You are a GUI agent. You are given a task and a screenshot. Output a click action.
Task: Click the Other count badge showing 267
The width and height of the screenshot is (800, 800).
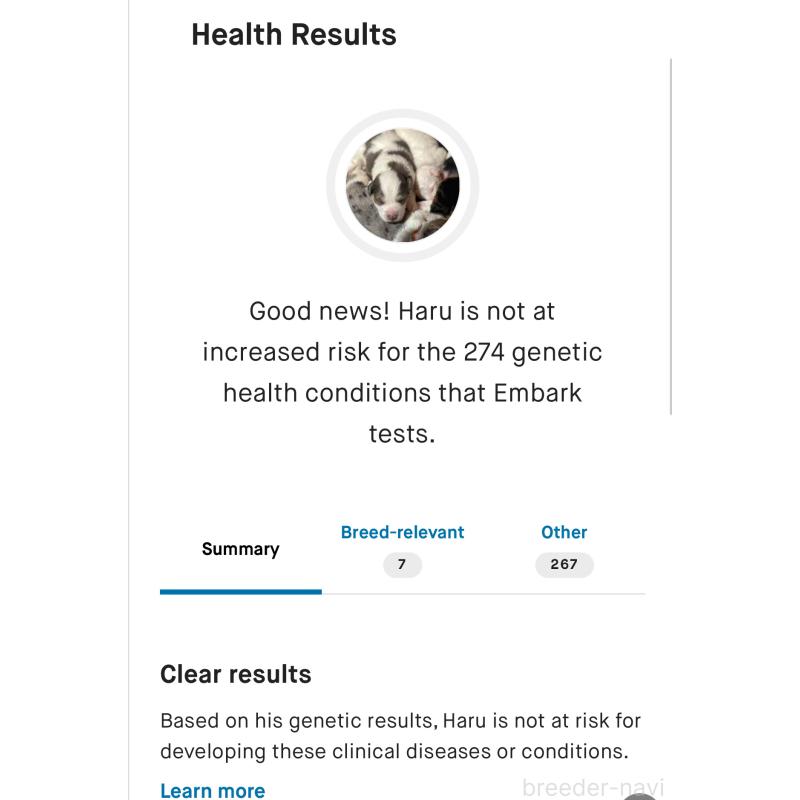pos(564,565)
